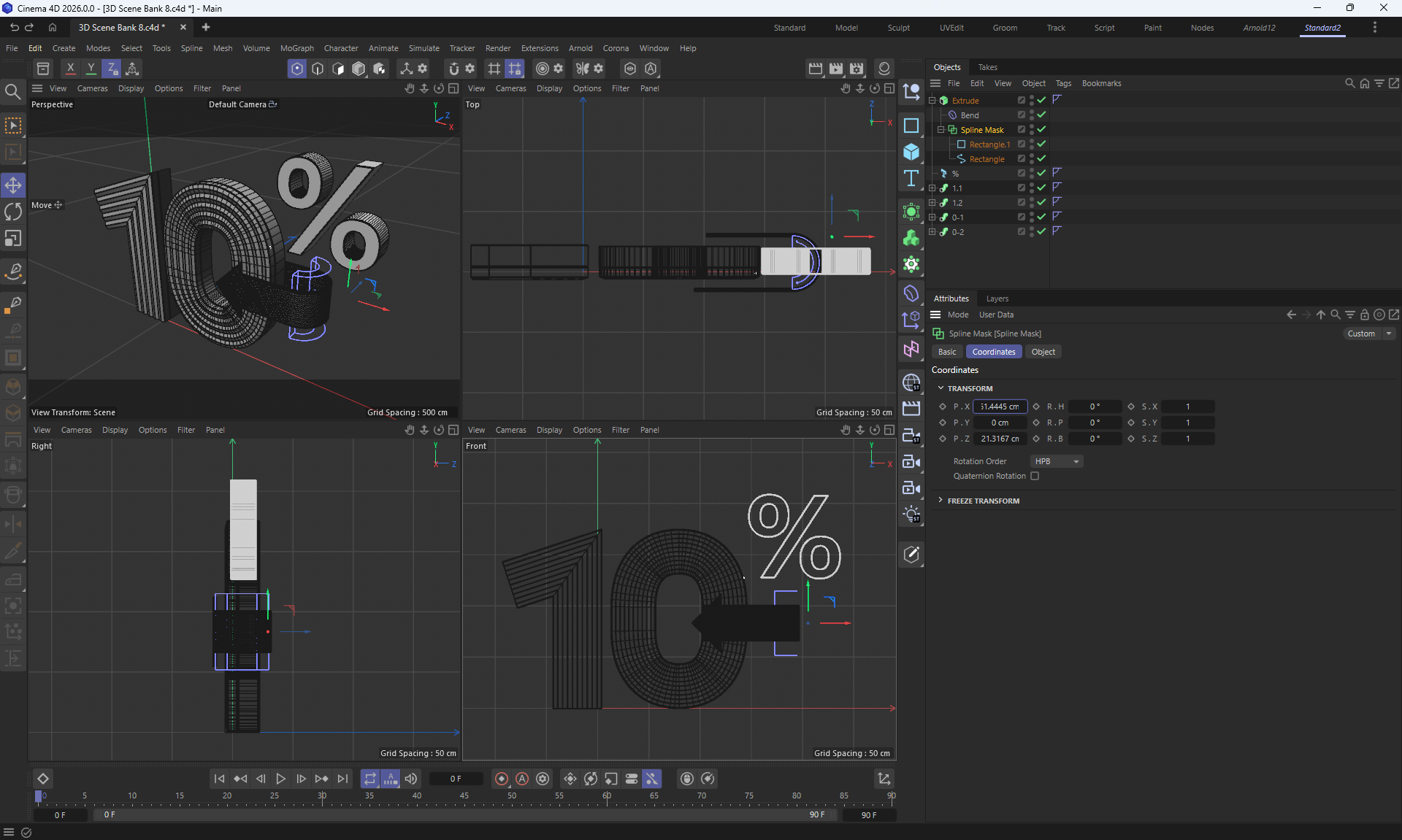The image size is (1402, 840).
Task: Switch to the Takes tab
Action: [x=987, y=67]
